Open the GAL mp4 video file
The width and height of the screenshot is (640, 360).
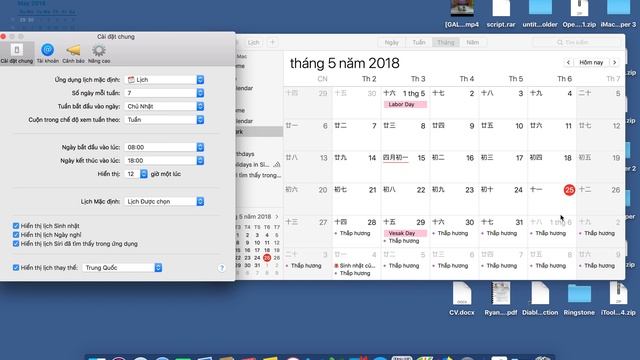(x=462, y=13)
